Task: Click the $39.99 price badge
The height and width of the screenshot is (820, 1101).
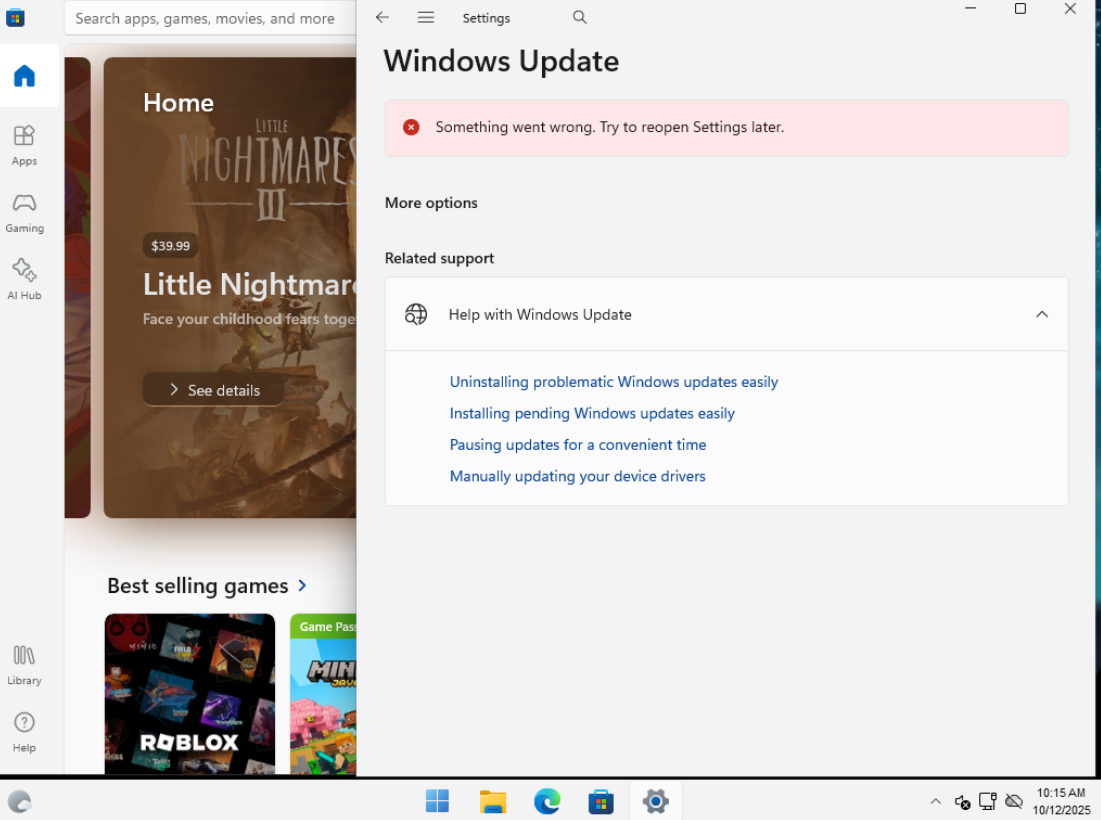Action: 171,246
